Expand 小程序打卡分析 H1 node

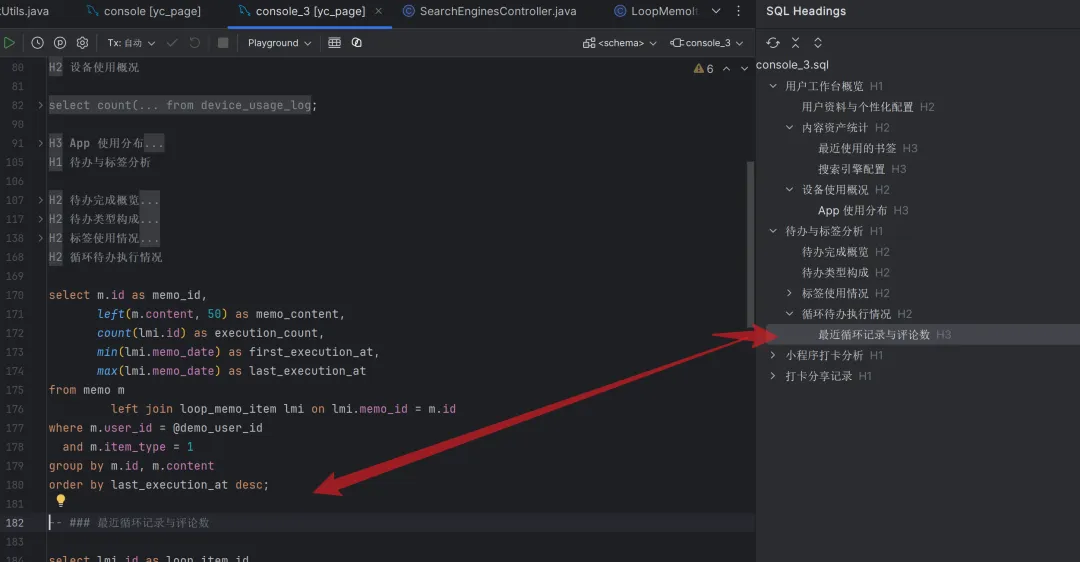[773, 355]
